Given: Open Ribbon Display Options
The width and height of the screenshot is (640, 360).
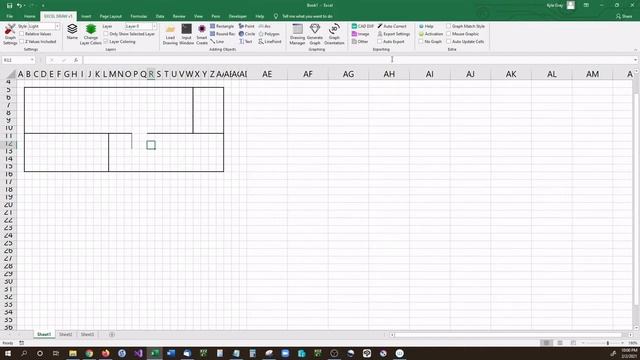Looking at the screenshot, I should (586, 5).
